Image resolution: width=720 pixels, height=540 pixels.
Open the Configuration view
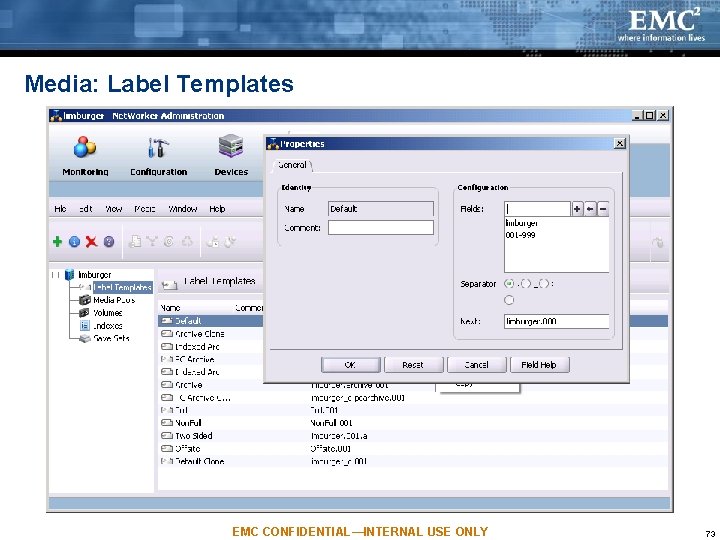pos(158,156)
